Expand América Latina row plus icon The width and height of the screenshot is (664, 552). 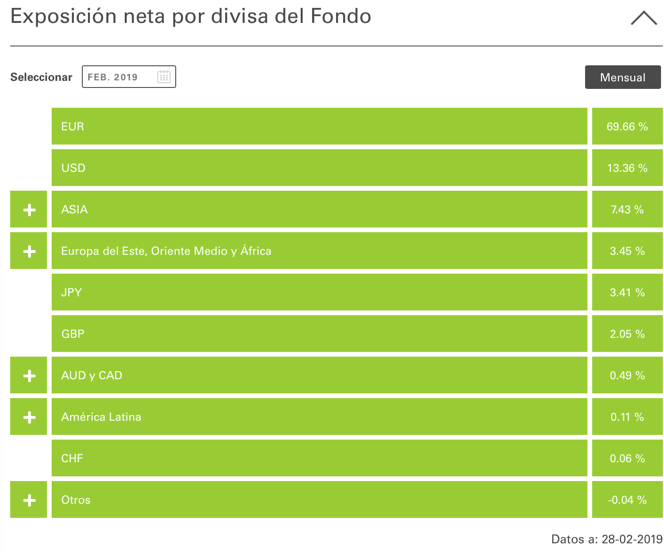(x=29, y=417)
